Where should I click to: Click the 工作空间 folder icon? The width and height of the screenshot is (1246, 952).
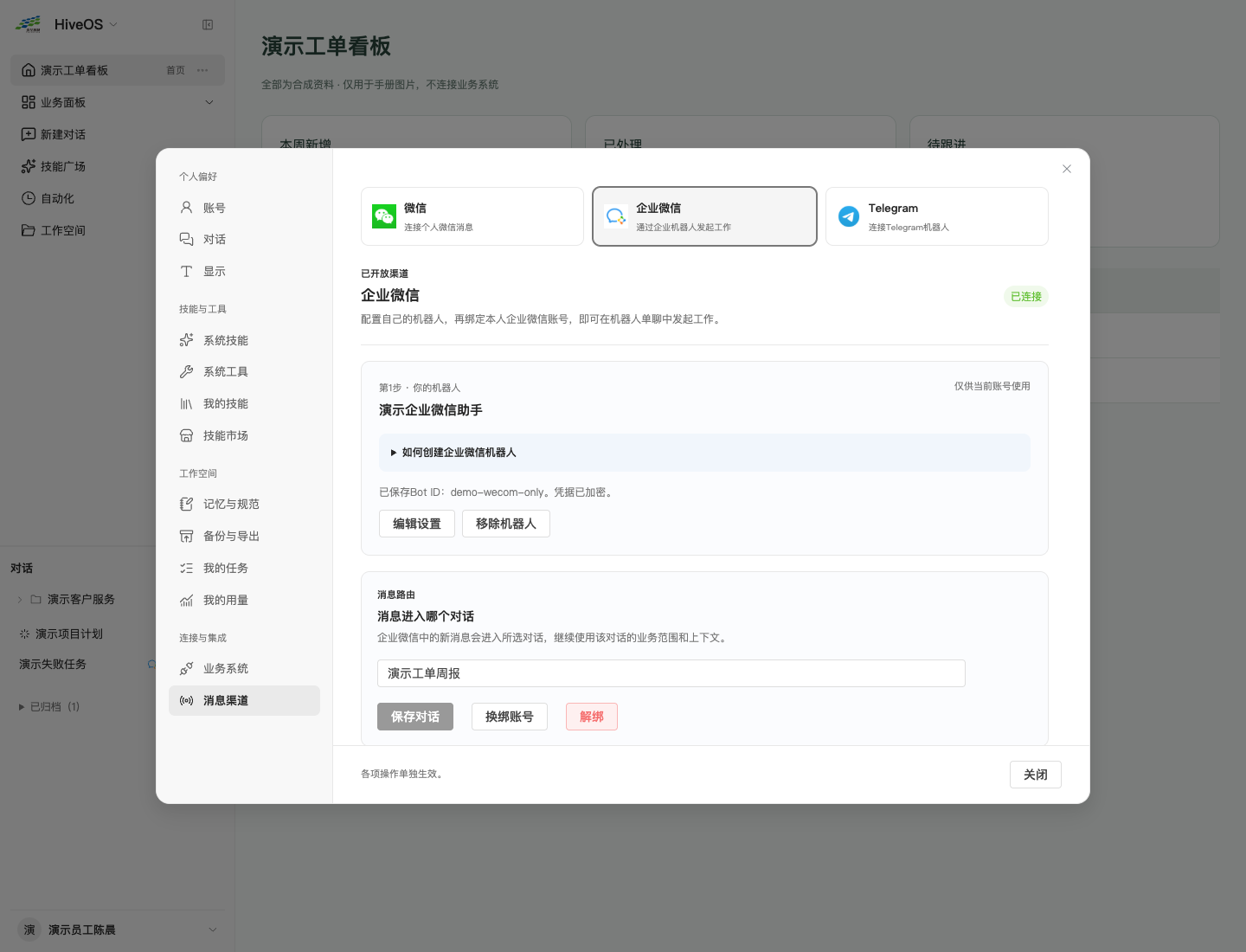29,230
